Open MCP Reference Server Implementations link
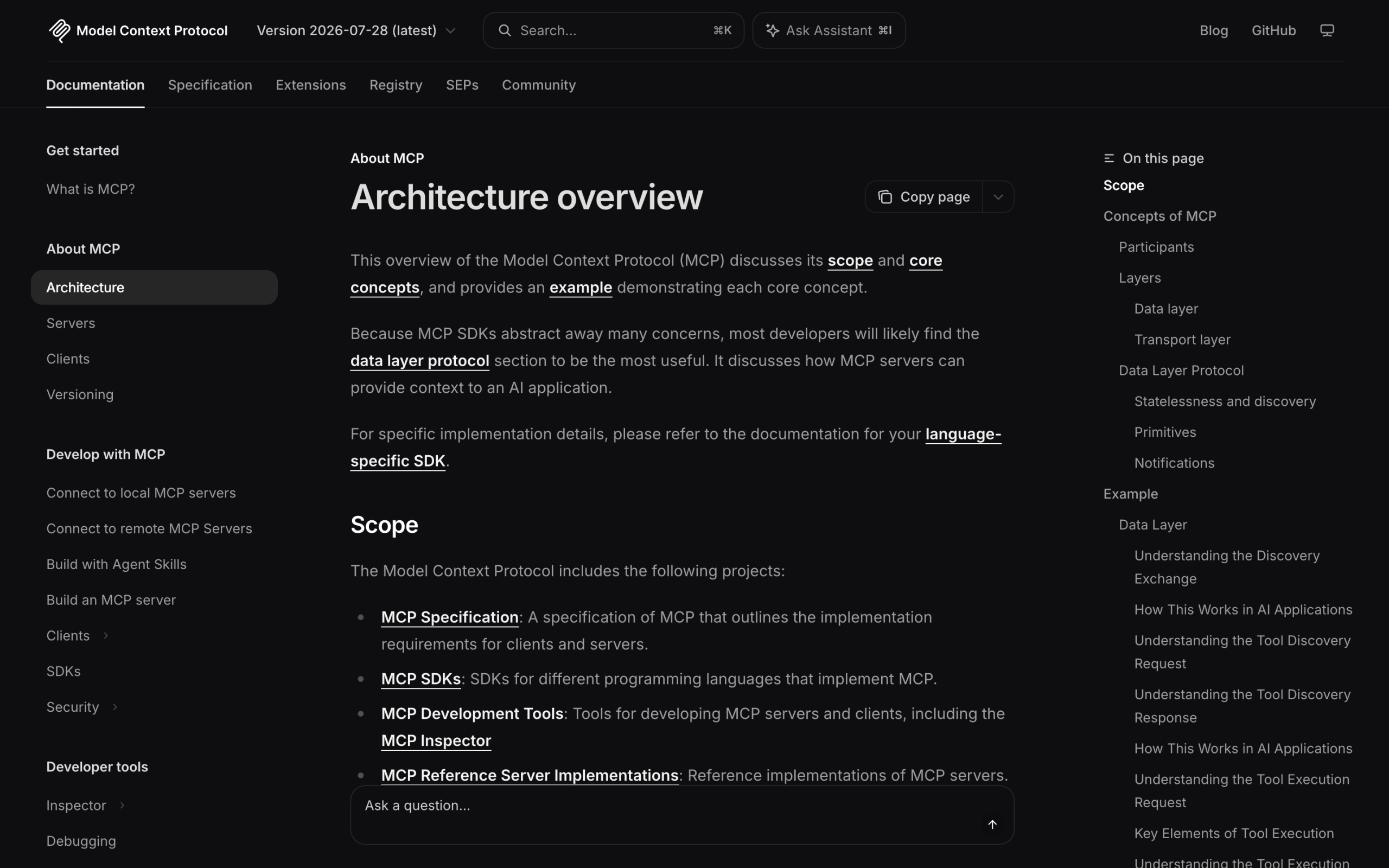This screenshot has width=1389, height=868. [530, 775]
